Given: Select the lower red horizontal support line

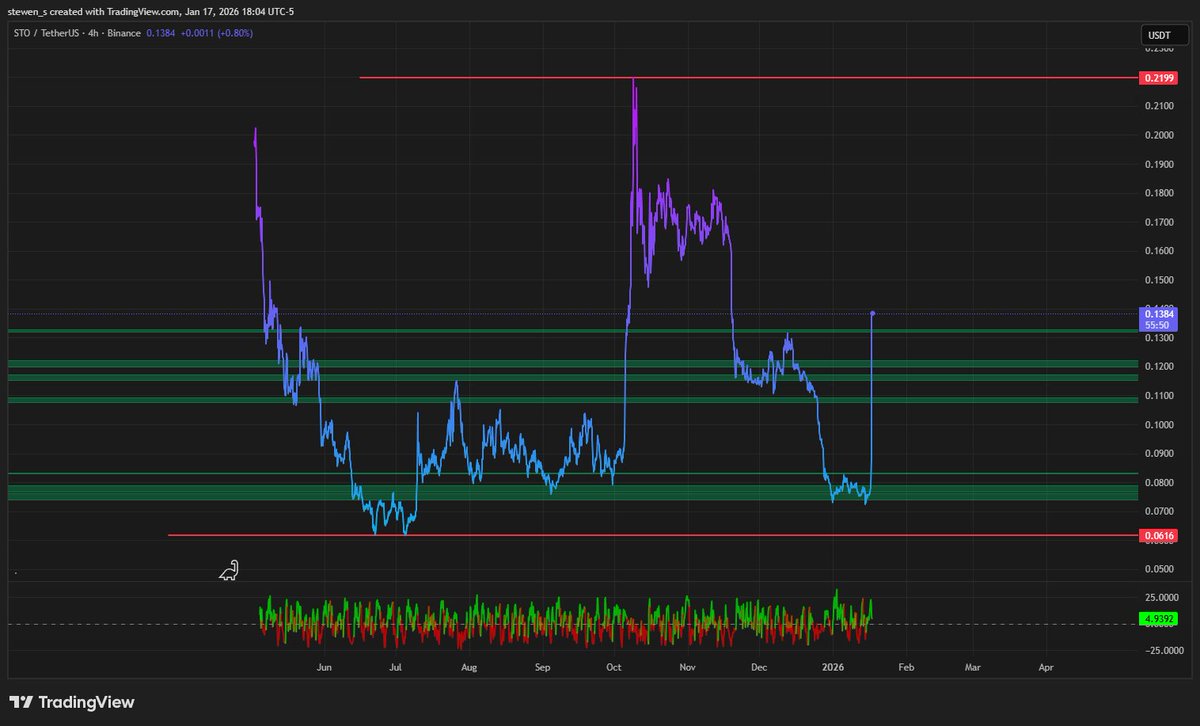Looking at the screenshot, I should tap(600, 535).
